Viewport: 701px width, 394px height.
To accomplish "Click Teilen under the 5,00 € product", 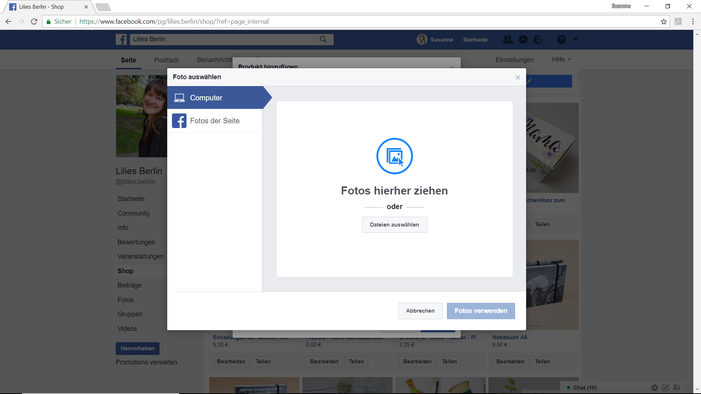I will point(263,361).
